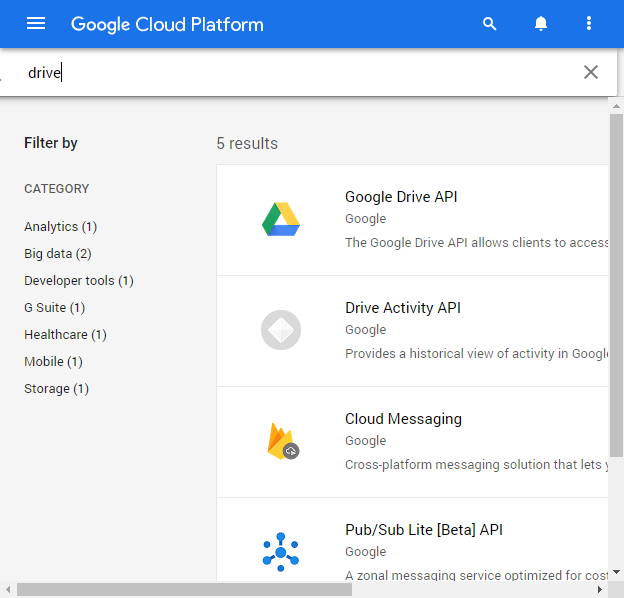The width and height of the screenshot is (624, 598).
Task: Click 'Google' publisher under Drive Activity API
Action: coord(365,330)
